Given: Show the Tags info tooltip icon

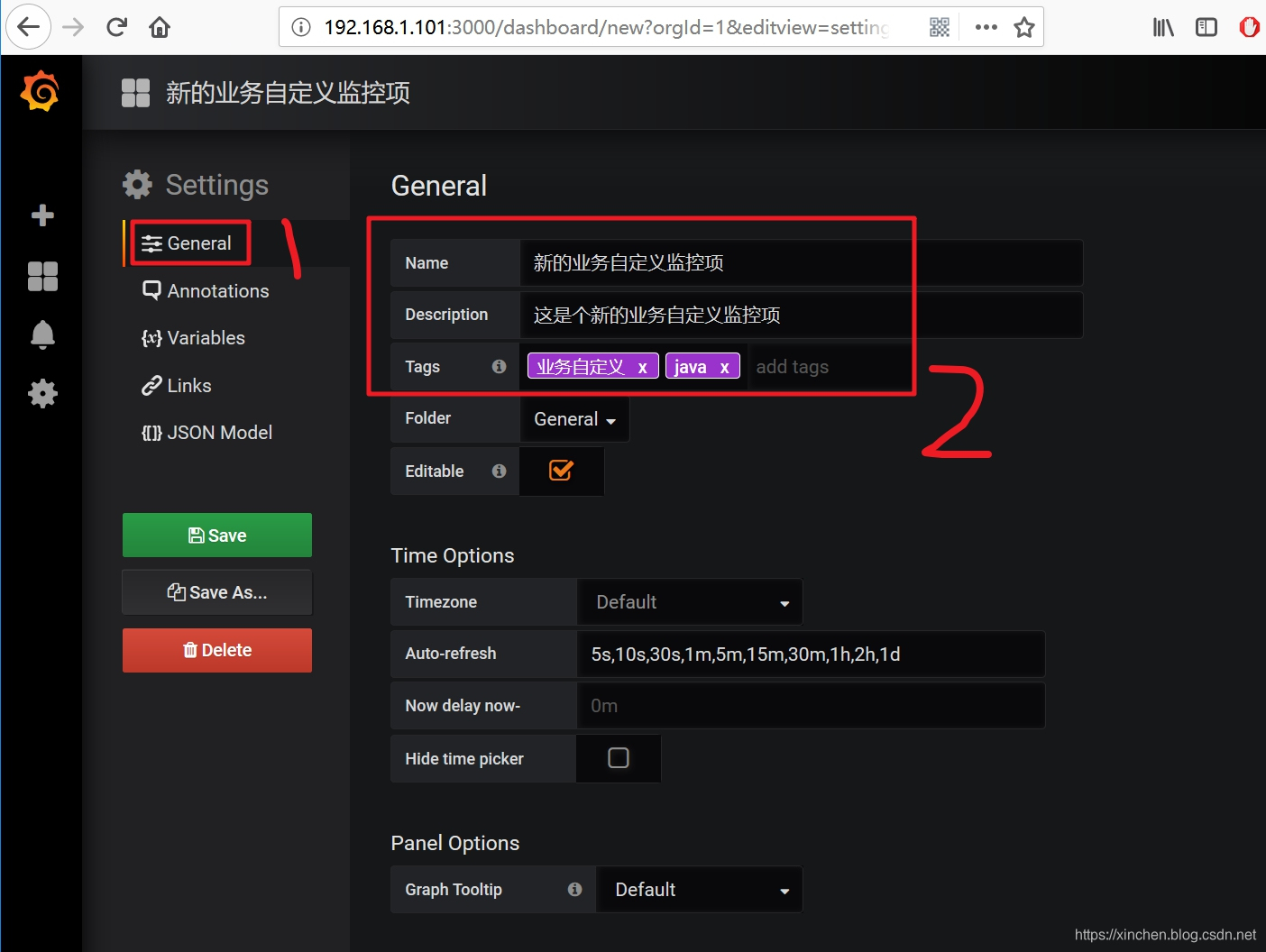Looking at the screenshot, I should (x=499, y=366).
